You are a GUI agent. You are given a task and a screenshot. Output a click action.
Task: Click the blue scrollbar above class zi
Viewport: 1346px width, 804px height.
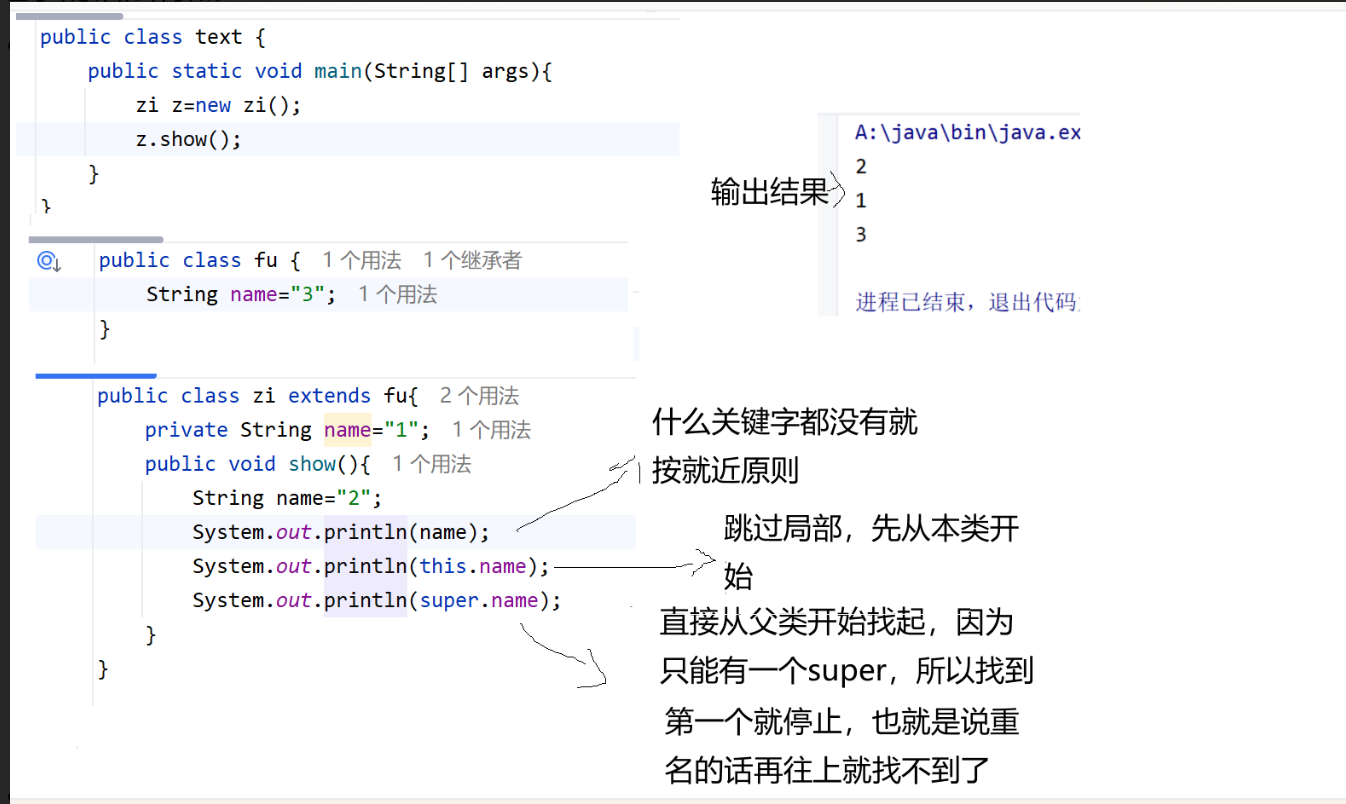point(95,375)
